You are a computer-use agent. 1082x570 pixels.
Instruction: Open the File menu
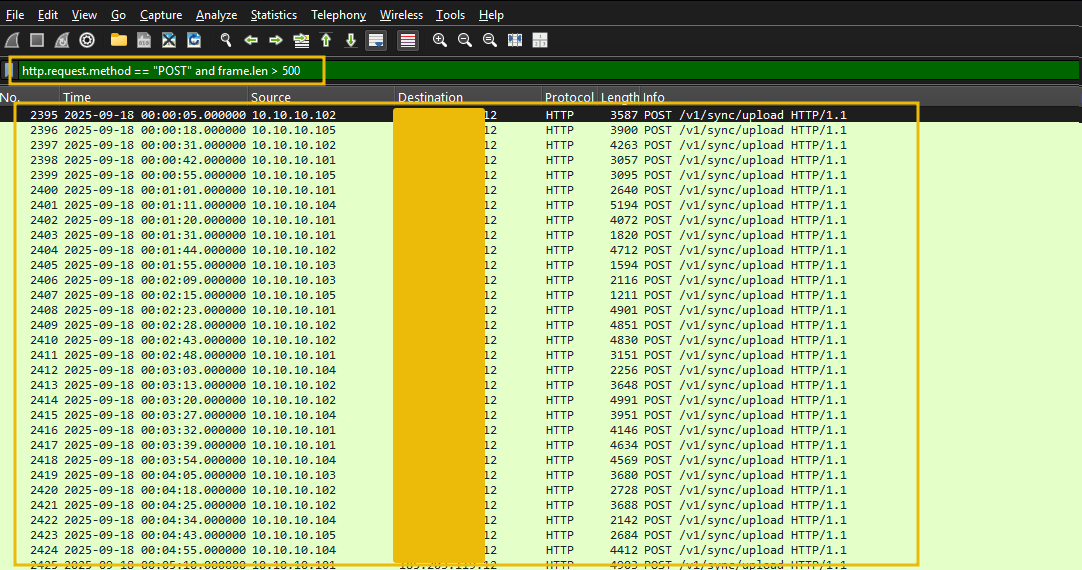15,14
